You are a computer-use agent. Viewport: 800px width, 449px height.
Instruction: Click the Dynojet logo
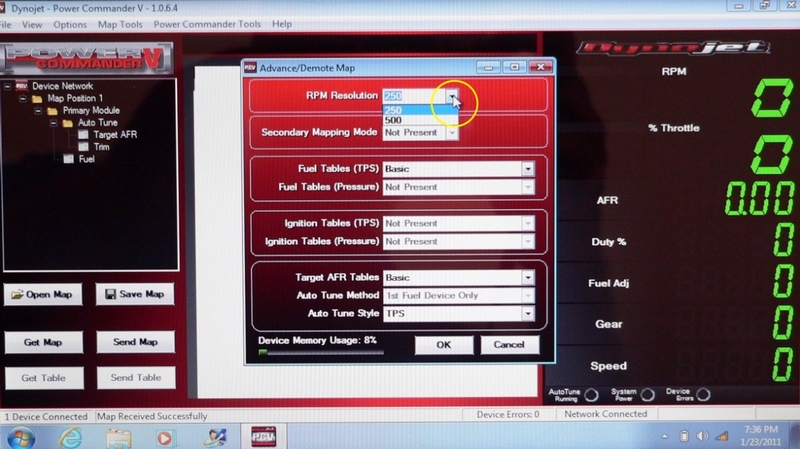(x=673, y=48)
